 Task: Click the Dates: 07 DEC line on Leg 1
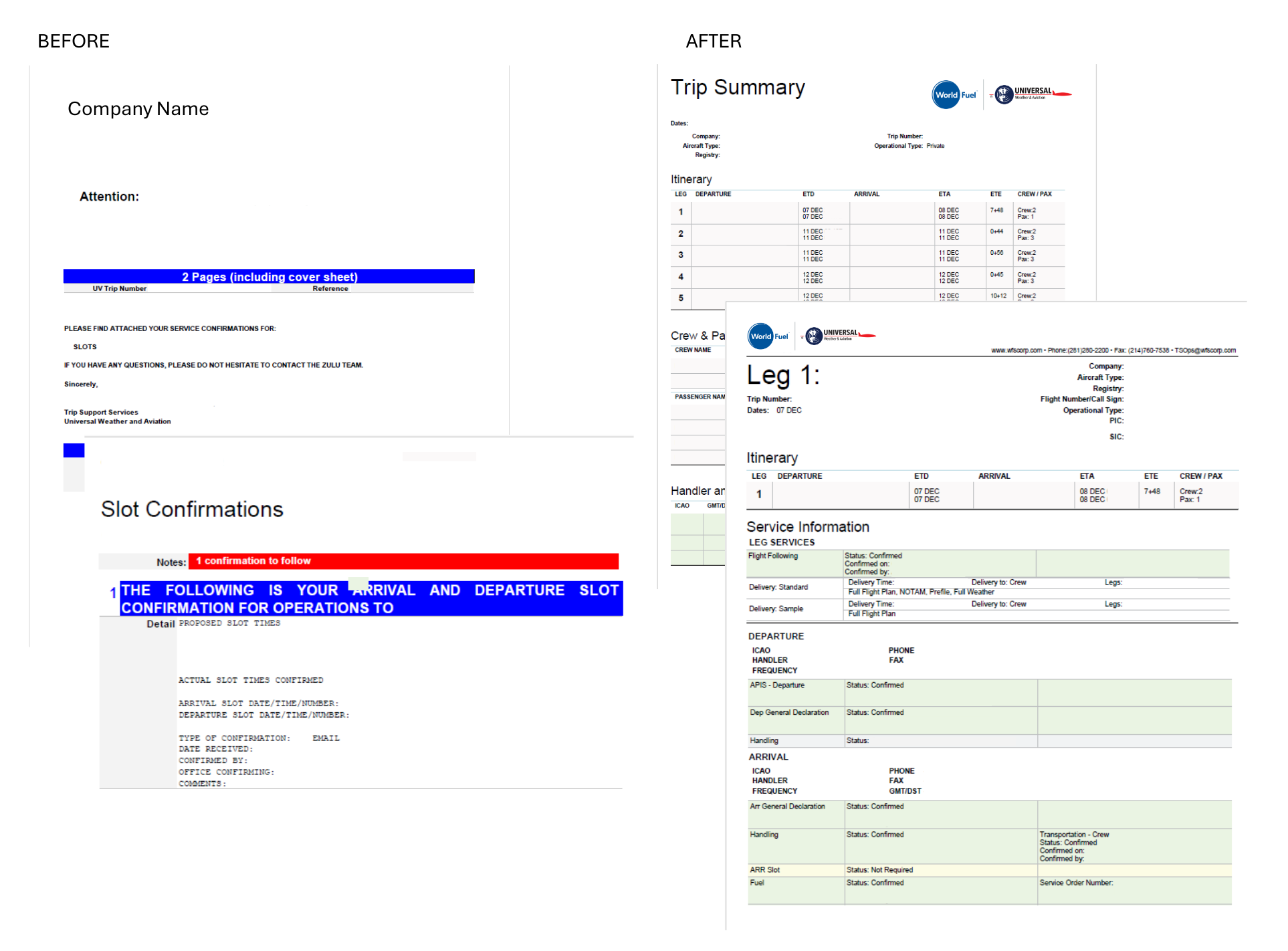774,411
